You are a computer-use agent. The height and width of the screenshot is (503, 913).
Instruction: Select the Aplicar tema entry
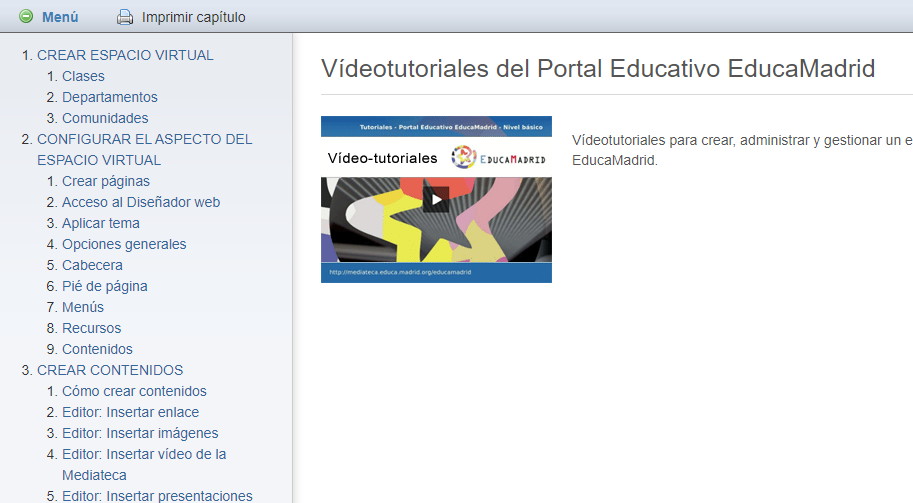tap(101, 223)
